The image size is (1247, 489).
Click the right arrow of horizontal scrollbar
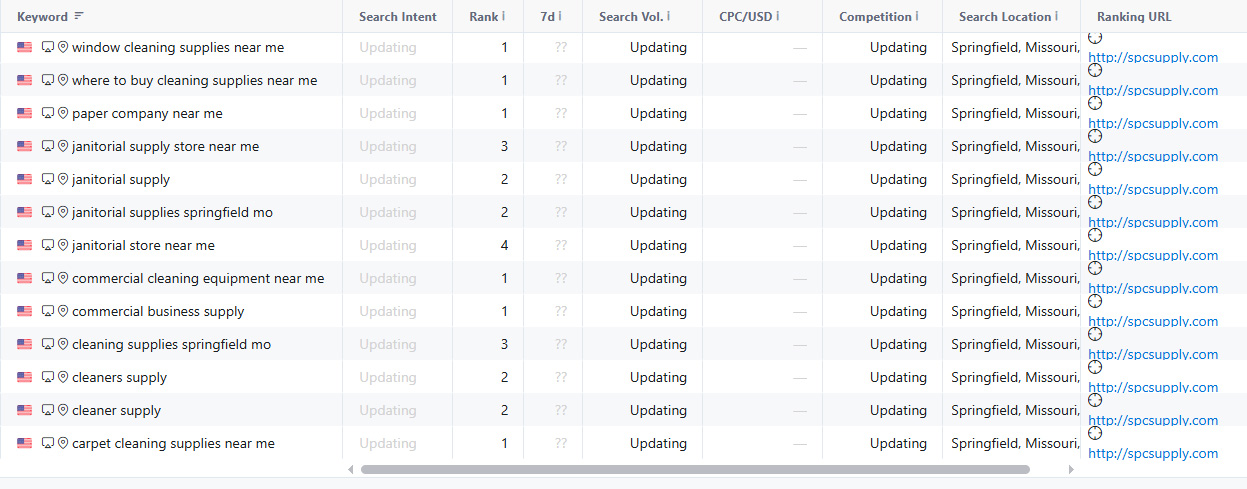pos(1071,469)
